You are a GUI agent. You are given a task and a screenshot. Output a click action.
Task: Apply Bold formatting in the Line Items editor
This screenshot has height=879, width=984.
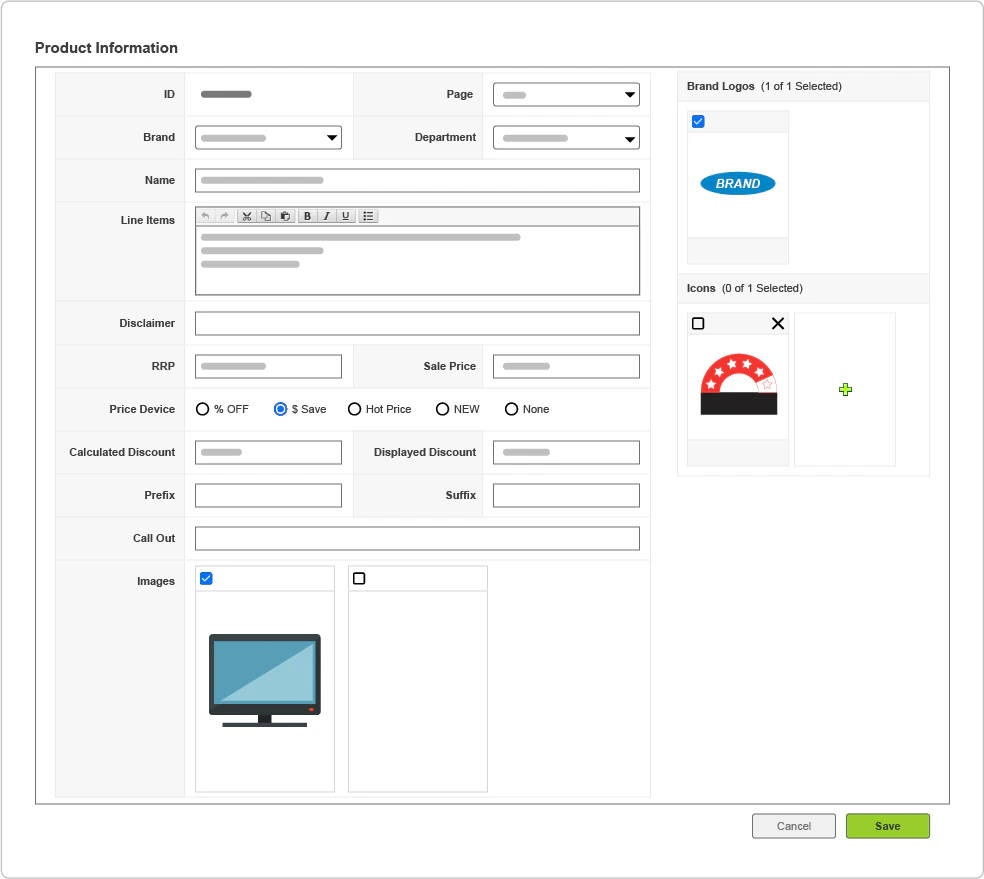pyautogui.click(x=307, y=215)
